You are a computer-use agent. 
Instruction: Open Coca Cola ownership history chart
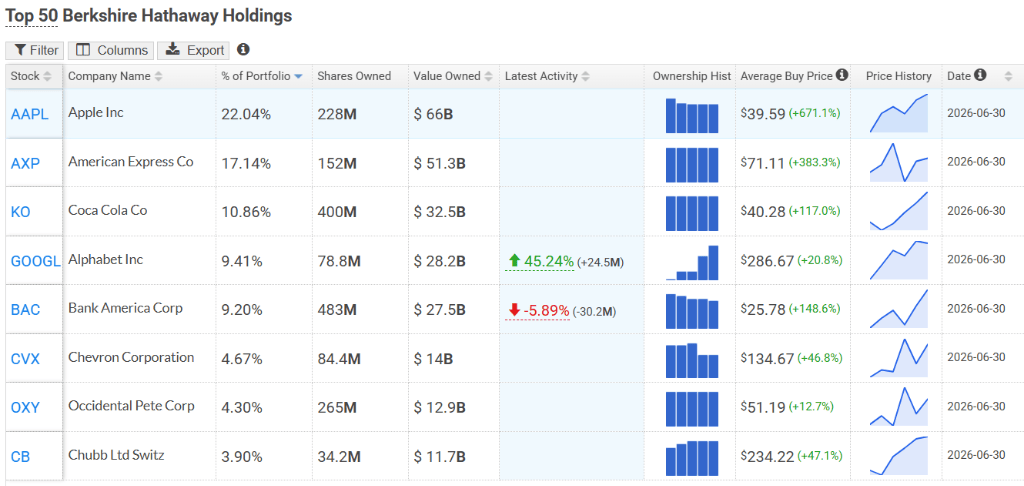692,214
